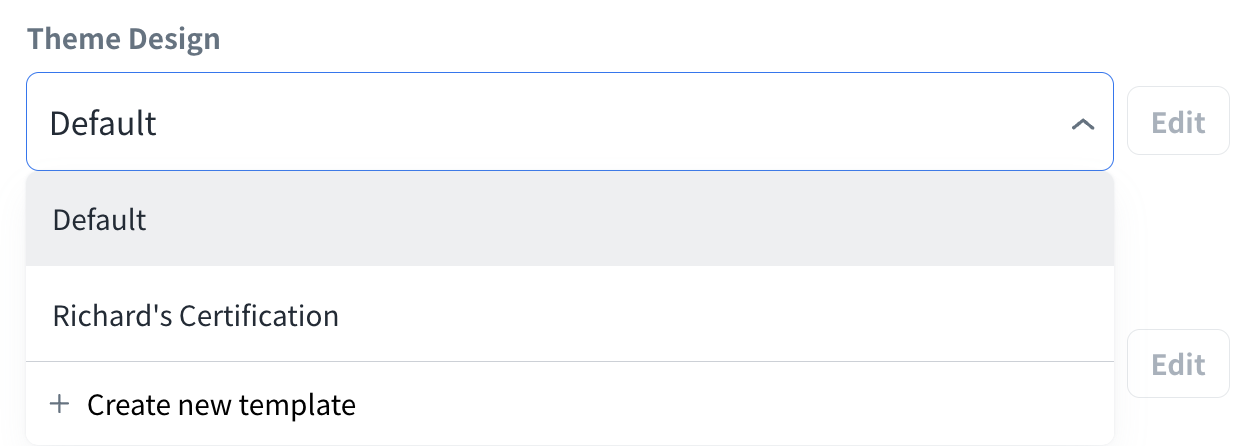Viewport: 1254px width, 446px height.
Task: Open the editor with the topmost Edit button
Action: (1178, 122)
